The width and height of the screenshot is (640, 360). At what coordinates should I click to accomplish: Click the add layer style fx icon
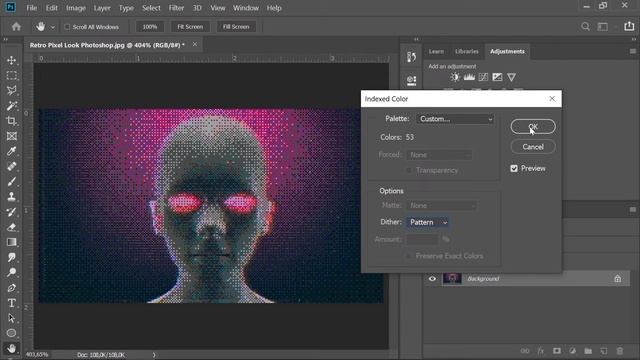click(x=541, y=351)
